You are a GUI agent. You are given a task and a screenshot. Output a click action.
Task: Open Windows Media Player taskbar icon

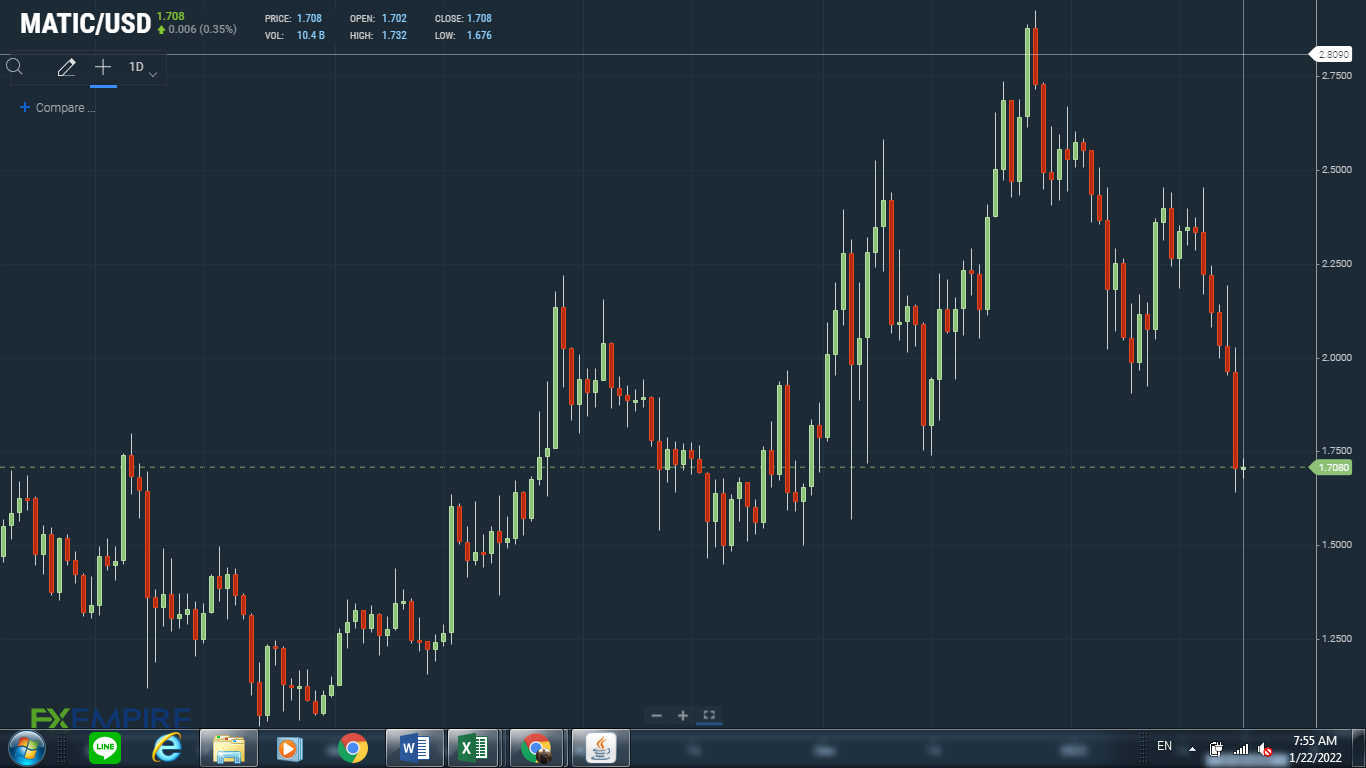click(x=290, y=748)
